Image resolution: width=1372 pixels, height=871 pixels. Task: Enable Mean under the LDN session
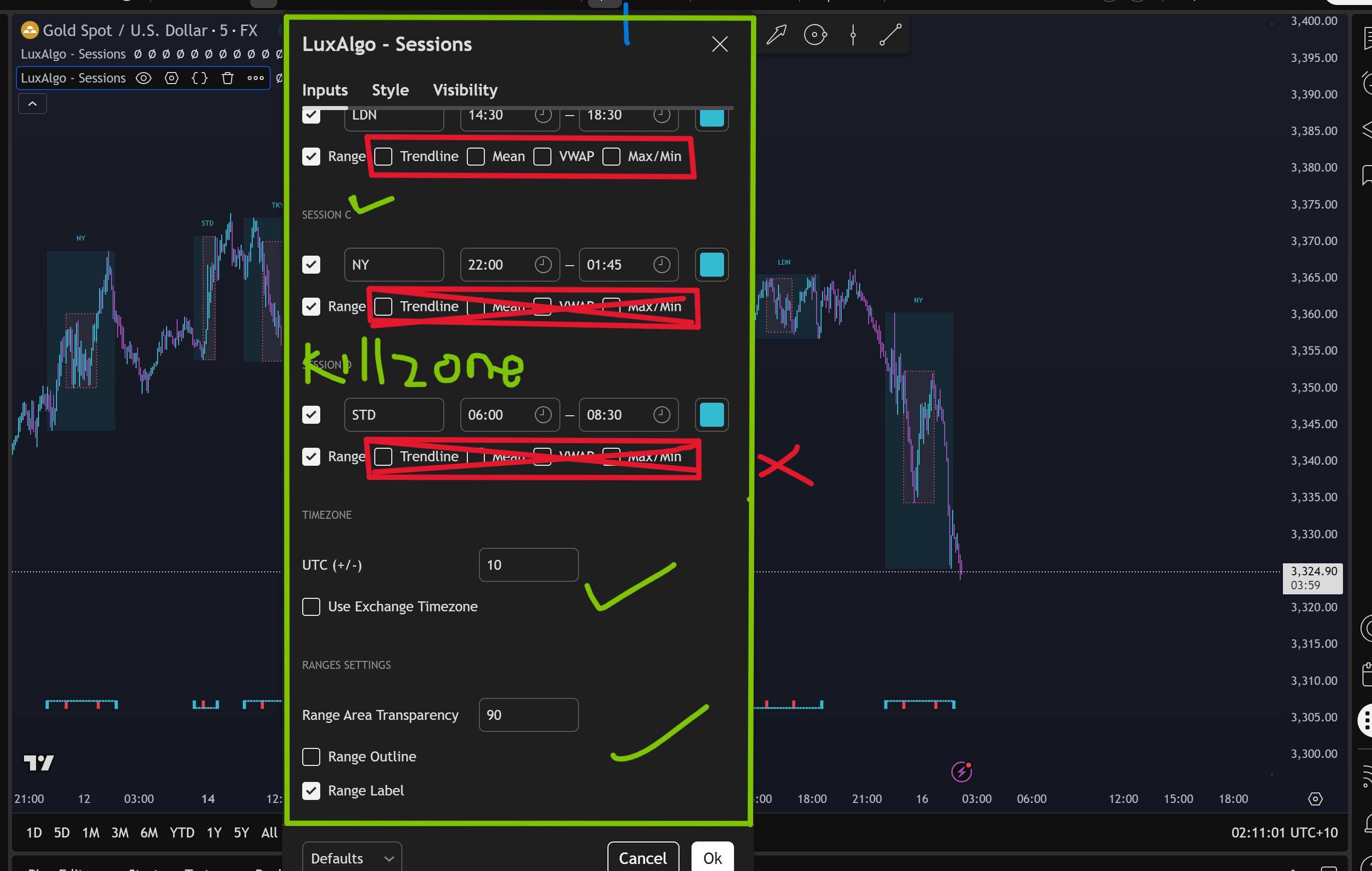click(476, 156)
